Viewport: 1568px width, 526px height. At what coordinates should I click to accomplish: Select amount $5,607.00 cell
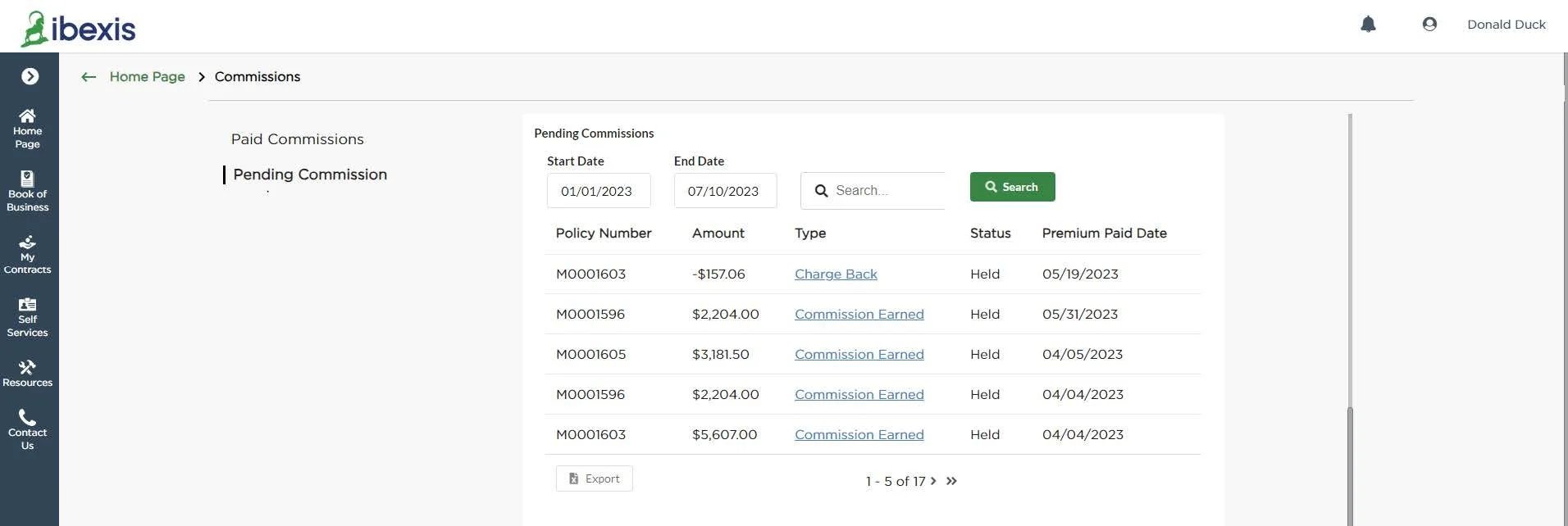tap(724, 435)
